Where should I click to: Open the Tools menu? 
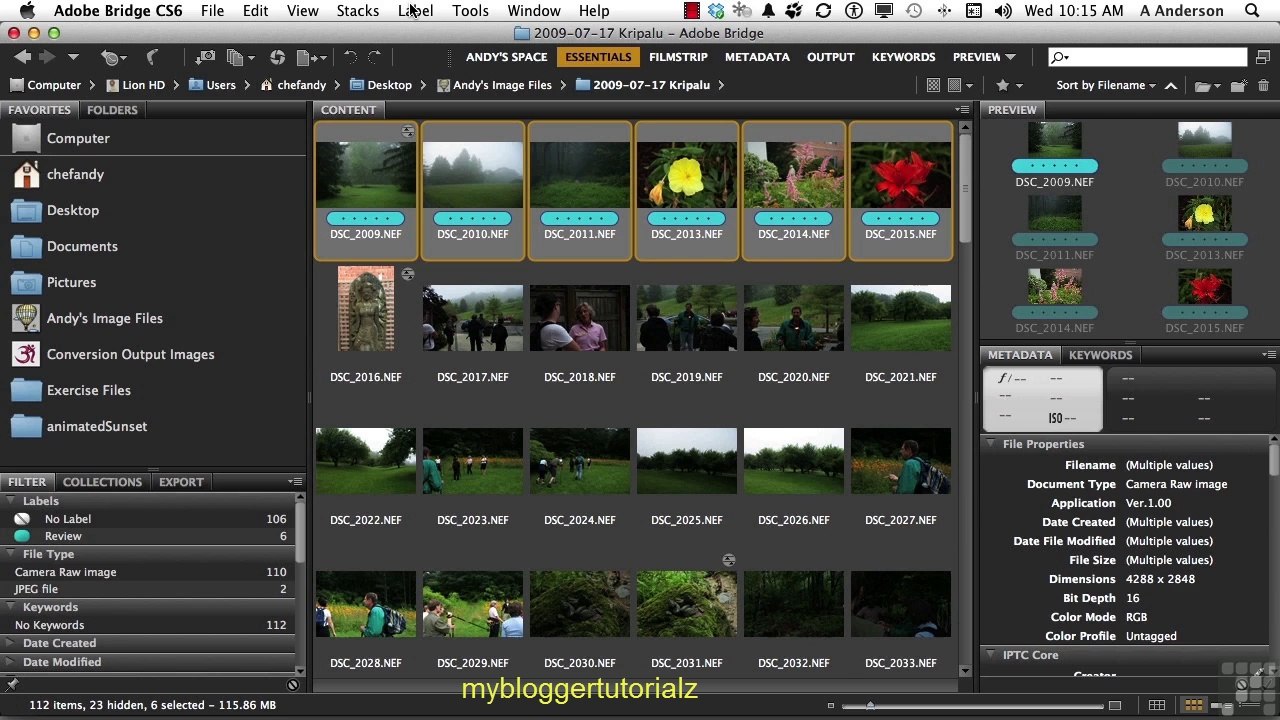[470, 11]
